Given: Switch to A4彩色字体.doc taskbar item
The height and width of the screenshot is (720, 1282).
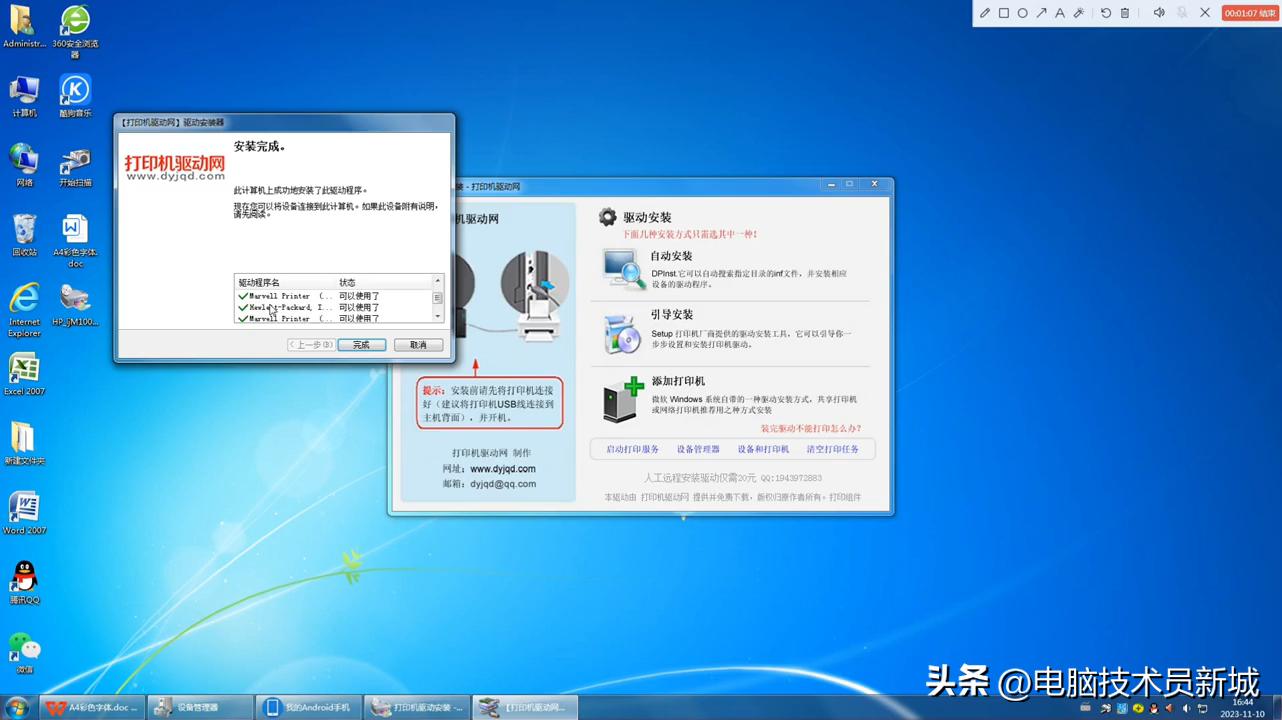Looking at the screenshot, I should [x=92, y=707].
